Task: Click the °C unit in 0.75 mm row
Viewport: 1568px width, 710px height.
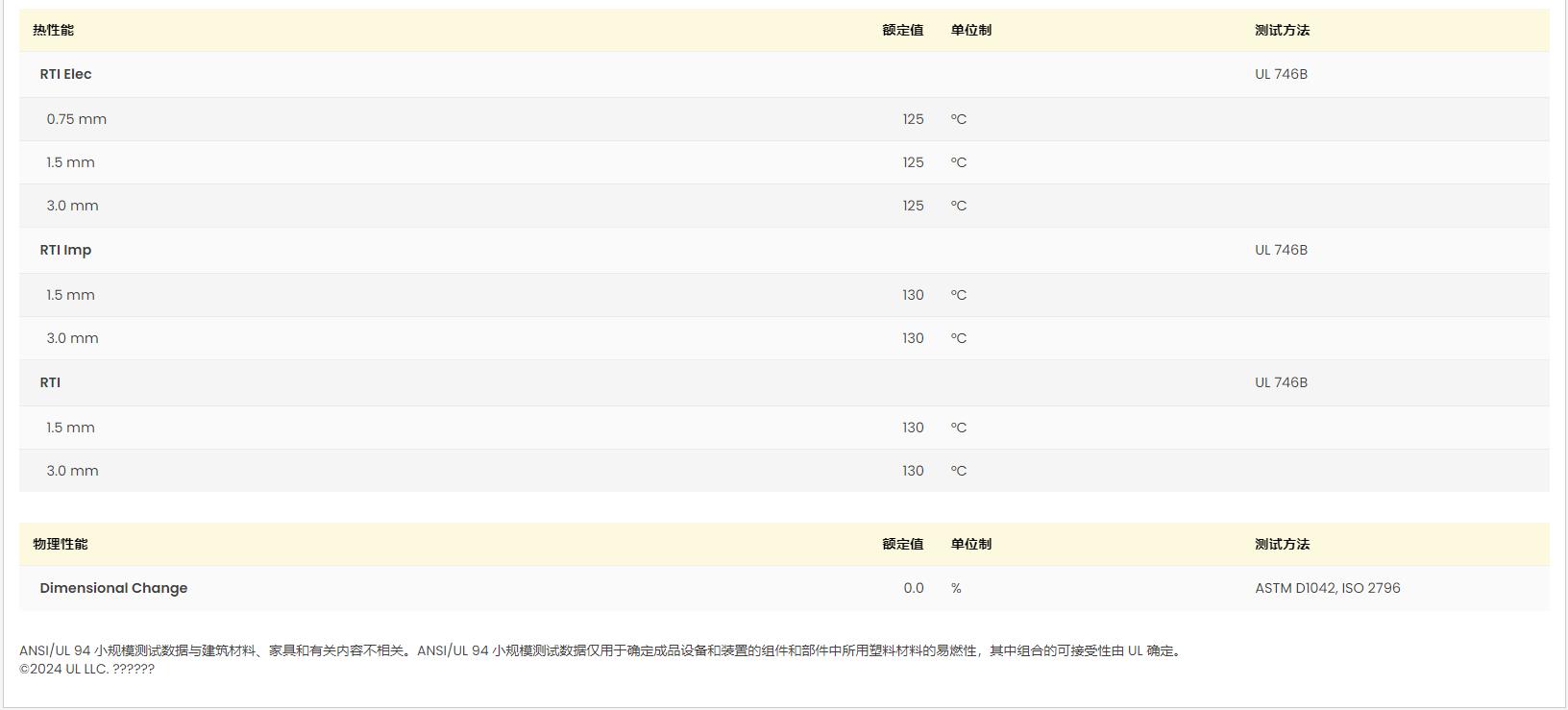Action: 959,119
